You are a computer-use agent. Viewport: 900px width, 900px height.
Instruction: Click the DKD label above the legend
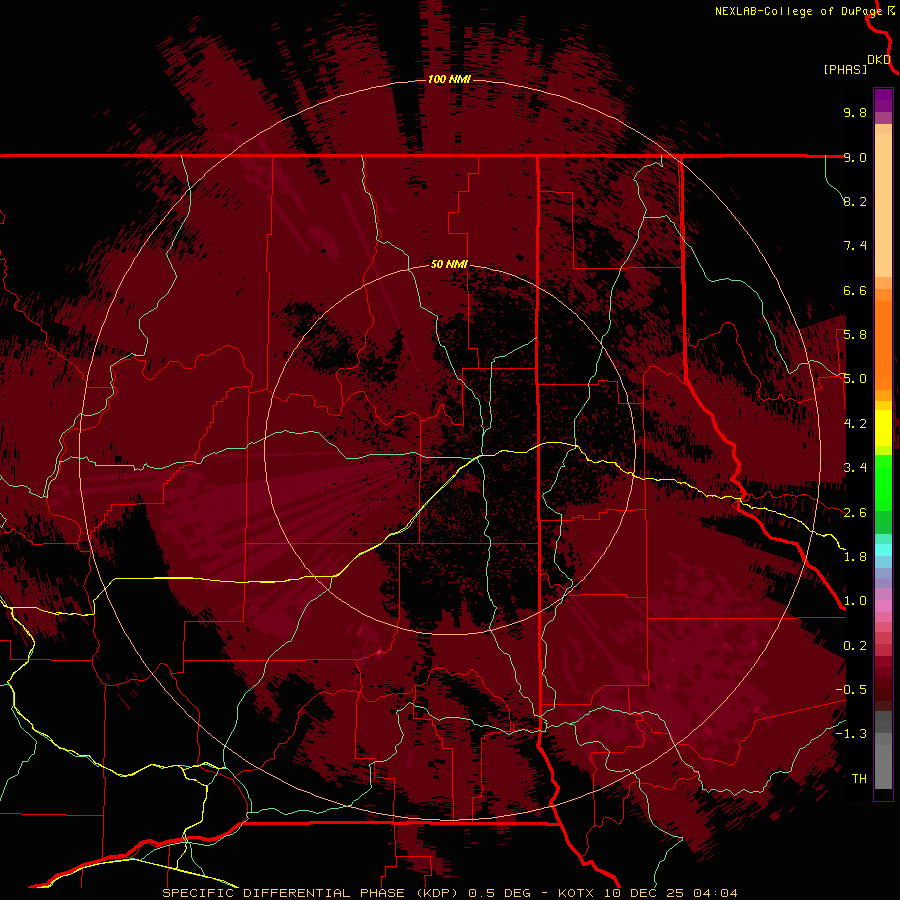(879, 60)
